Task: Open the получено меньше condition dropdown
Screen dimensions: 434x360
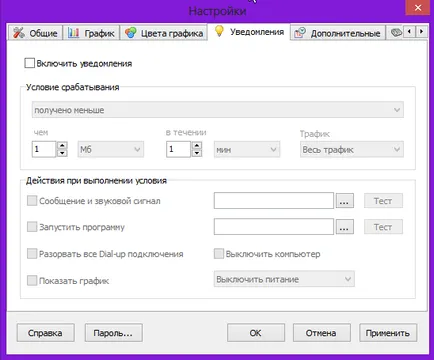Action: (x=218, y=110)
